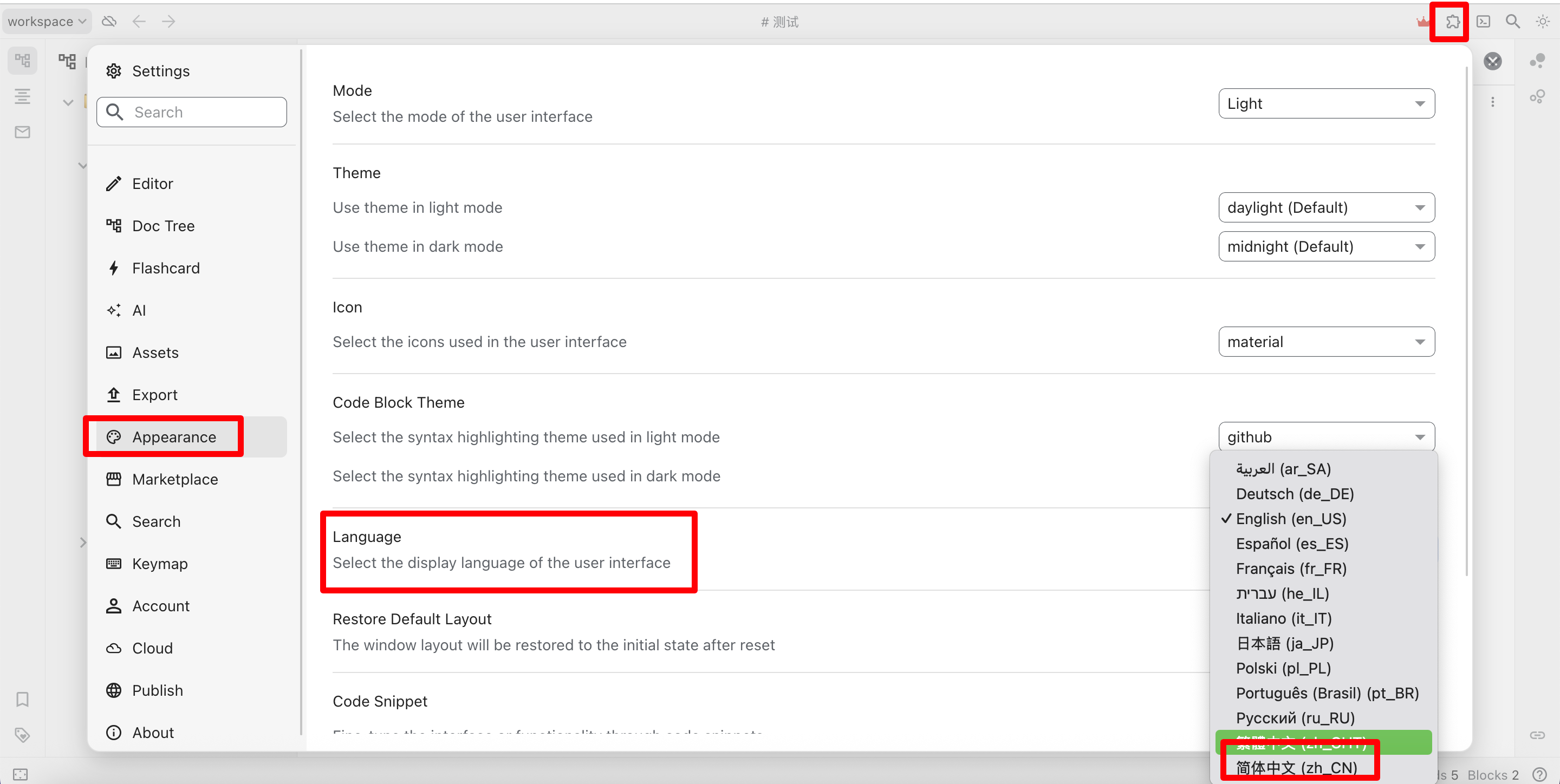This screenshot has height=784, width=1560.
Task: Open the Mode dropdown showing Light
Action: click(1325, 103)
